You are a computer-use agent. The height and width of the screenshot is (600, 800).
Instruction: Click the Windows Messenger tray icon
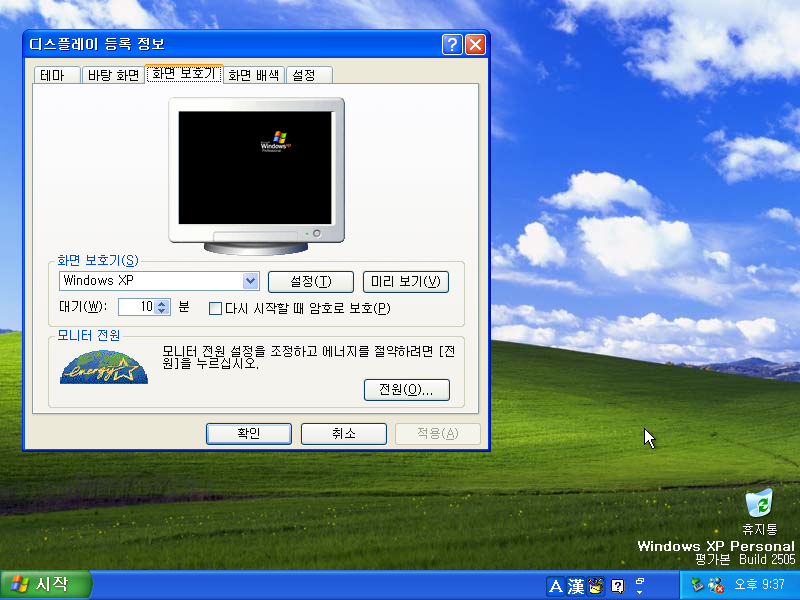pos(716,585)
